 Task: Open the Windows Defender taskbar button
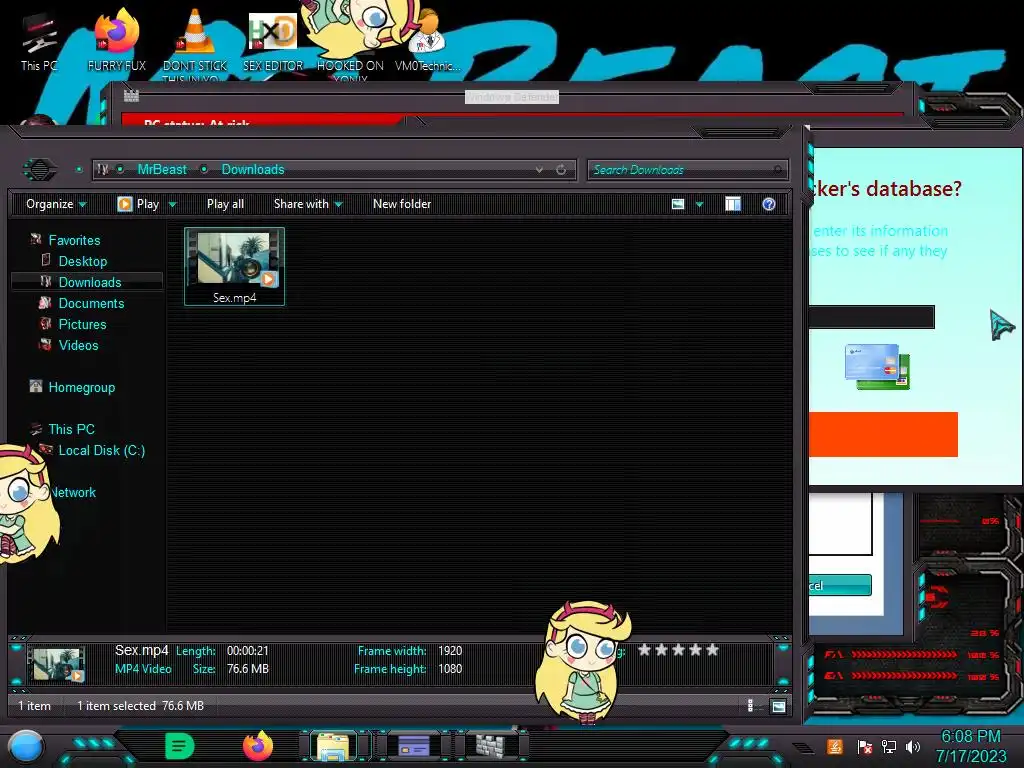point(492,745)
